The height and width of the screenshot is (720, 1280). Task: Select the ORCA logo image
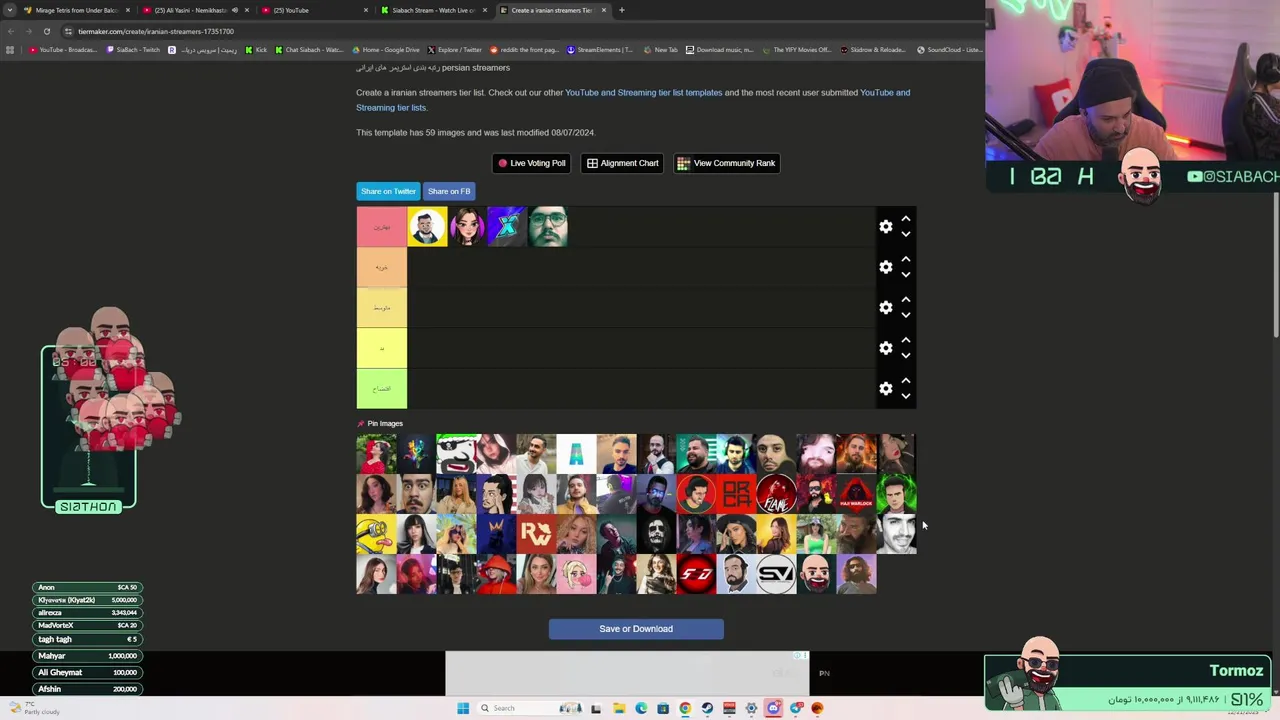coord(736,494)
